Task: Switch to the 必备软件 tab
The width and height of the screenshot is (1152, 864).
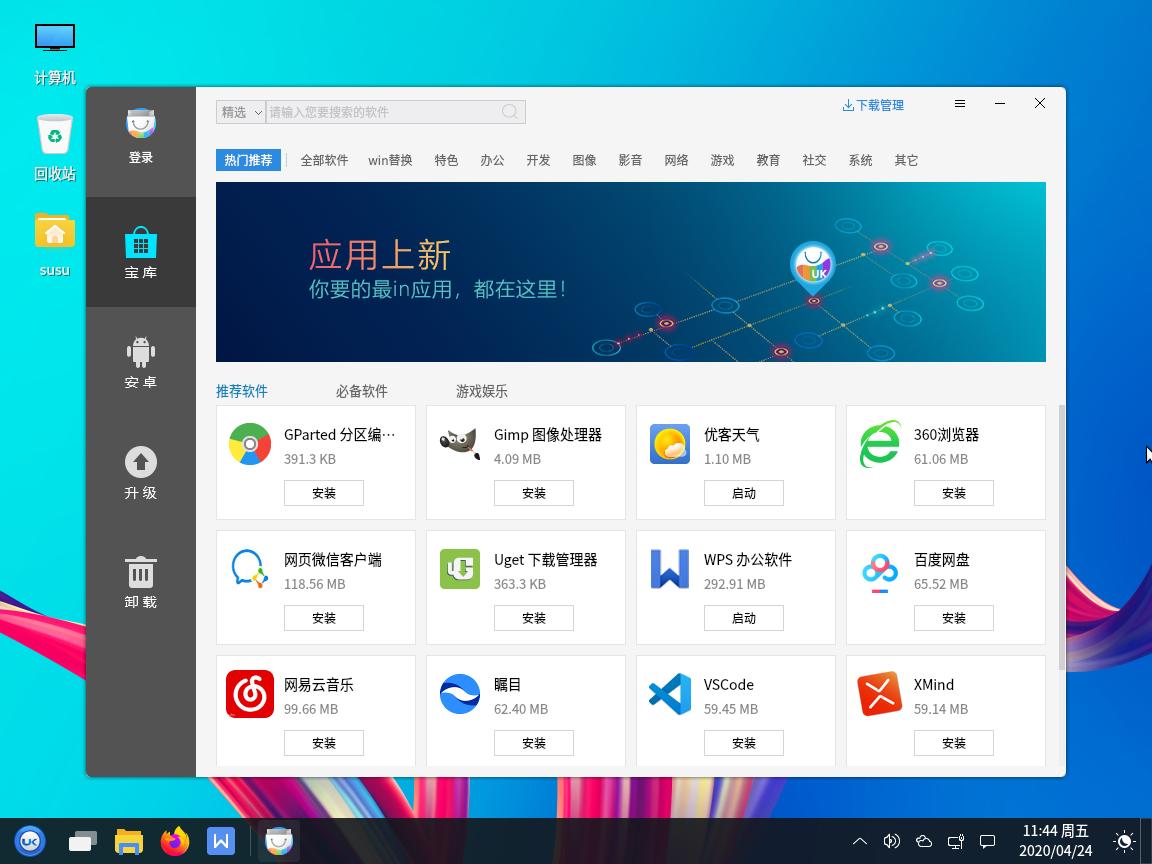Action: [x=362, y=391]
